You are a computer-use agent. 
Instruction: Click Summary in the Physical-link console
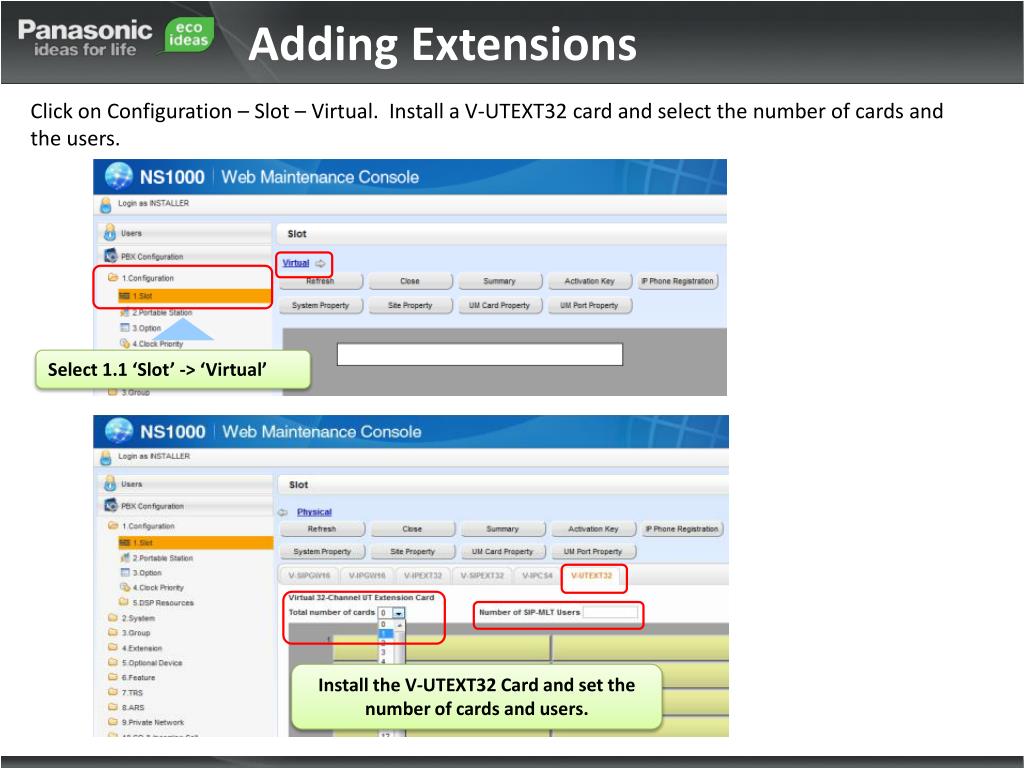(x=502, y=529)
